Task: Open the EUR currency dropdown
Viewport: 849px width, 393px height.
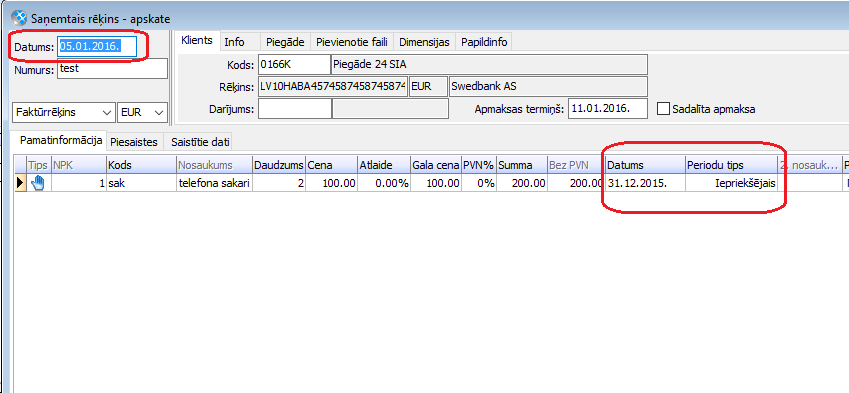Action: 142,113
